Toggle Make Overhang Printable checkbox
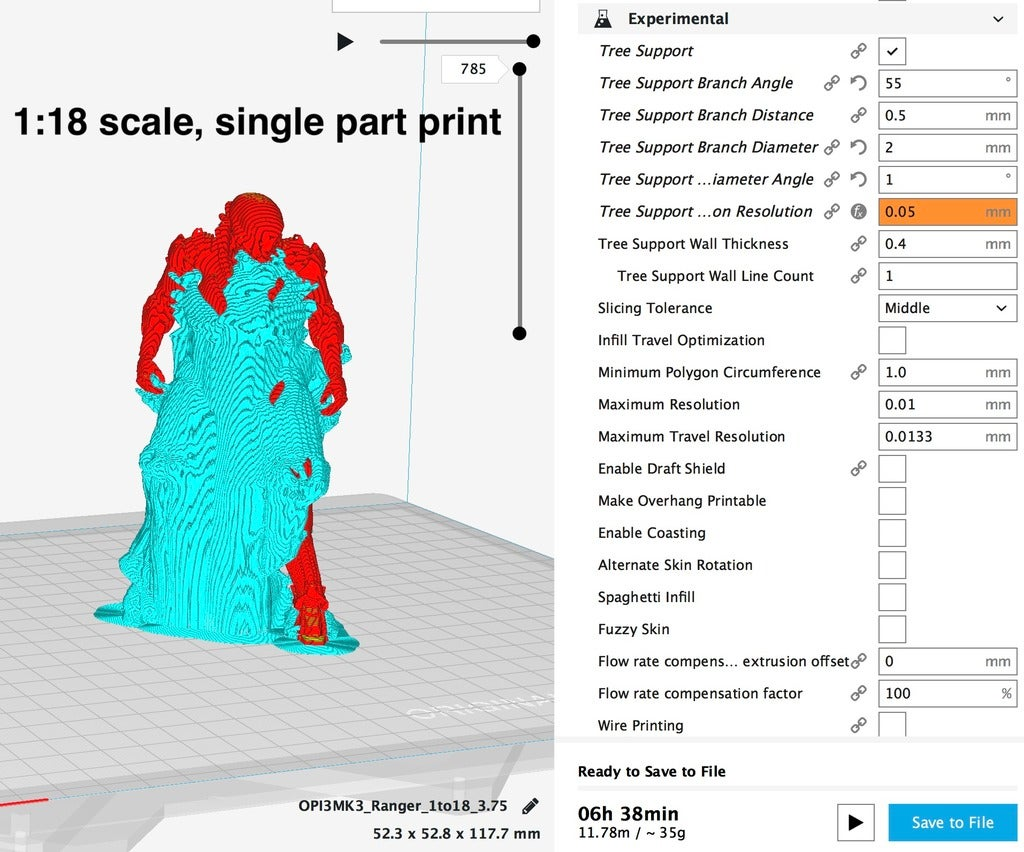The width and height of the screenshot is (1024, 852). [x=892, y=501]
